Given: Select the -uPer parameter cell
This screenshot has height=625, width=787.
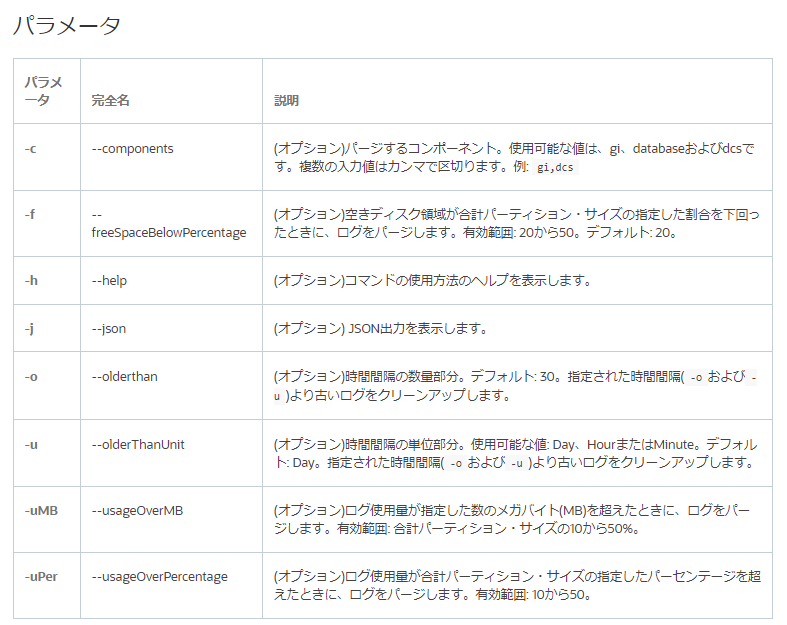Looking at the screenshot, I should (47, 585).
